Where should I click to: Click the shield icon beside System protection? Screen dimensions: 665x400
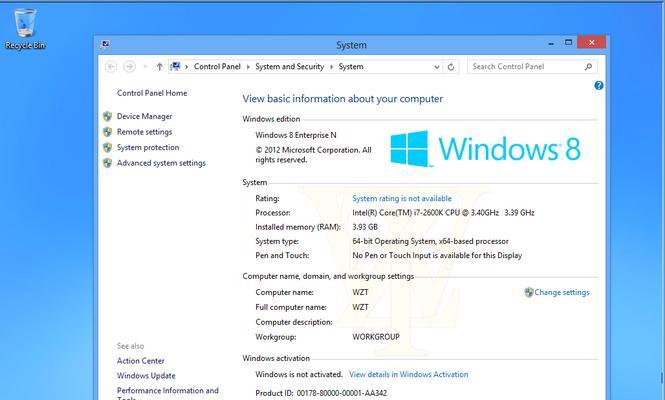[x=107, y=147]
